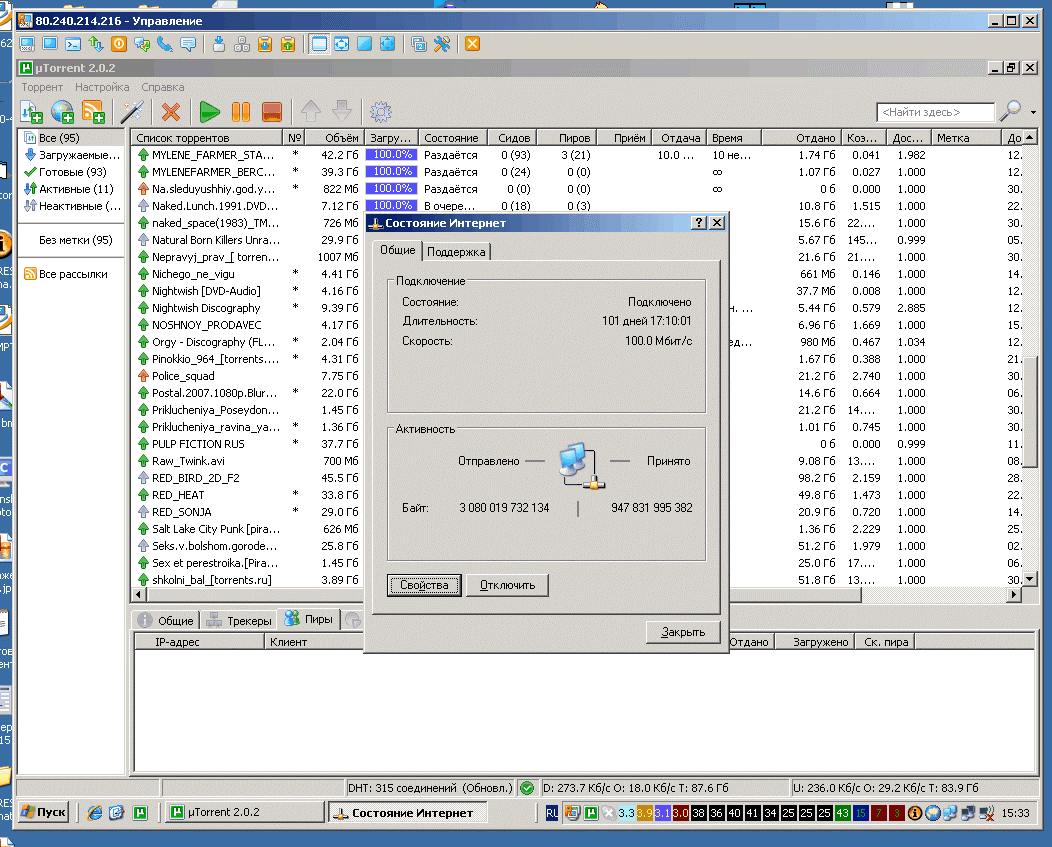Click the Отключить button
The image size is (1052, 847).
coord(507,585)
